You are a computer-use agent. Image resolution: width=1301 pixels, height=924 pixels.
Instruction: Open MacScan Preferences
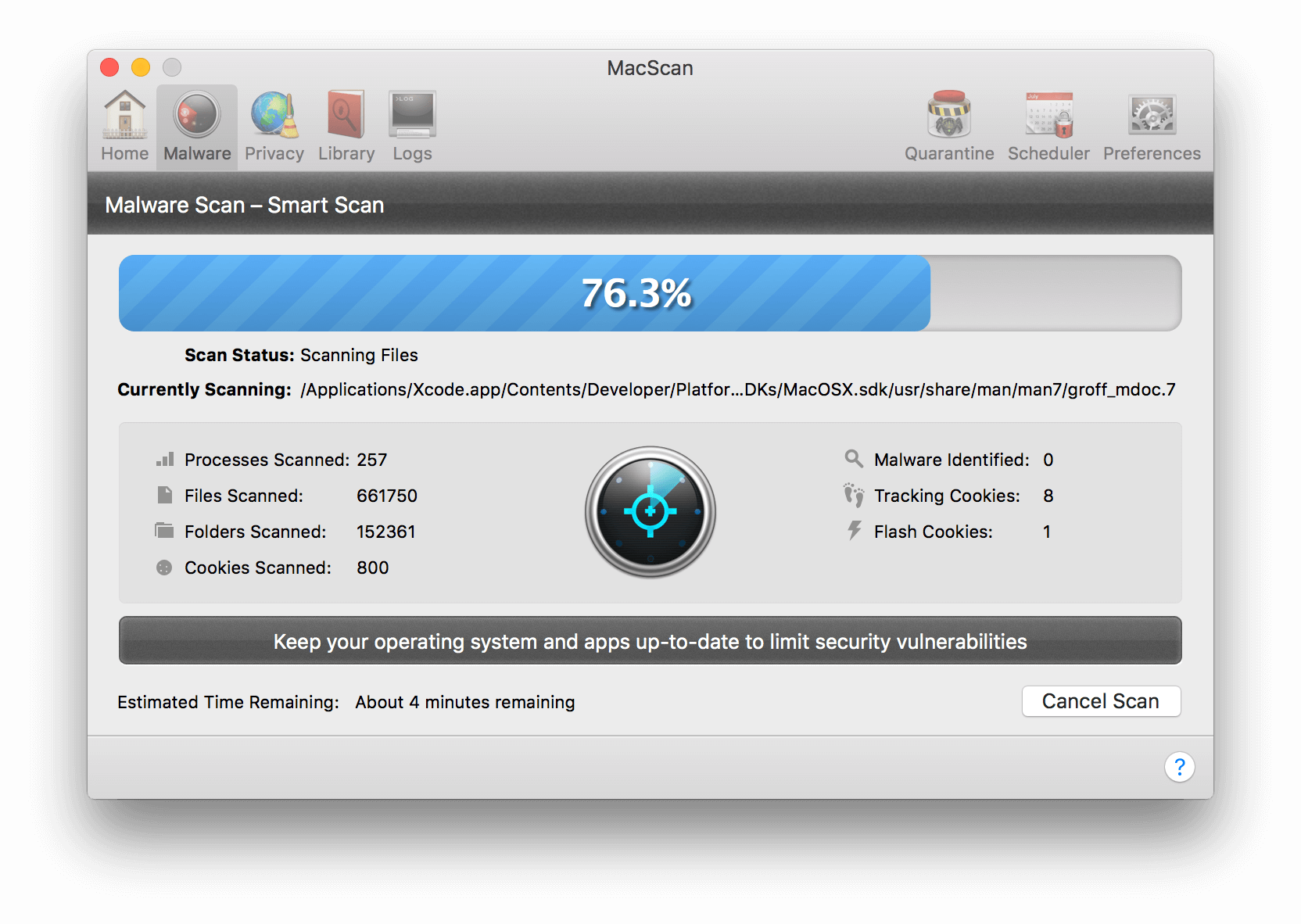pyautogui.click(x=1150, y=125)
